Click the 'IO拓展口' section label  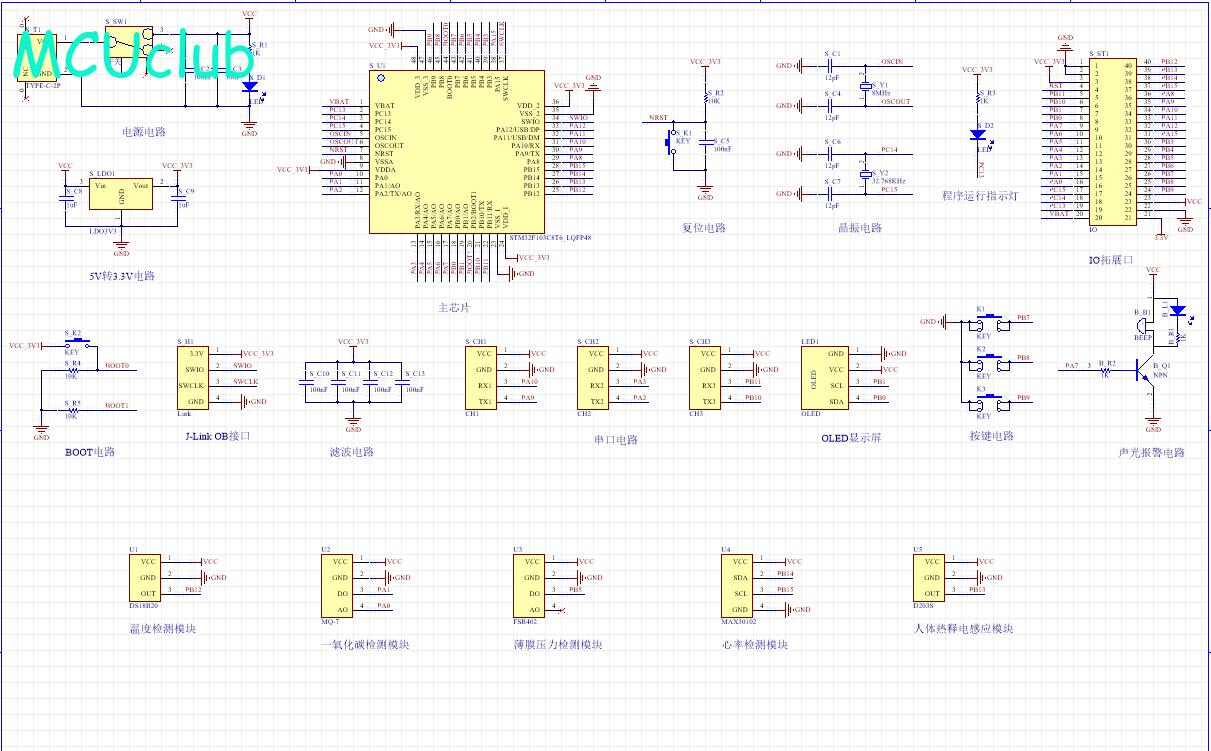[x=1112, y=260]
